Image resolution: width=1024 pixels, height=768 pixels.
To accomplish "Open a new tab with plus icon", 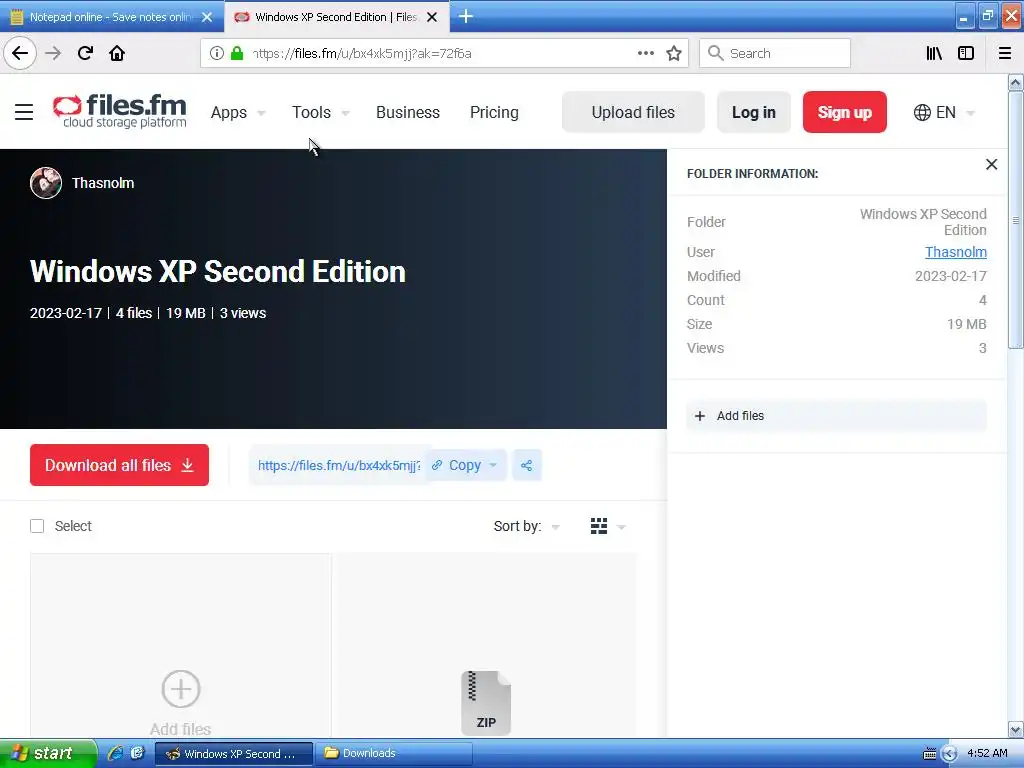I will coord(466,16).
